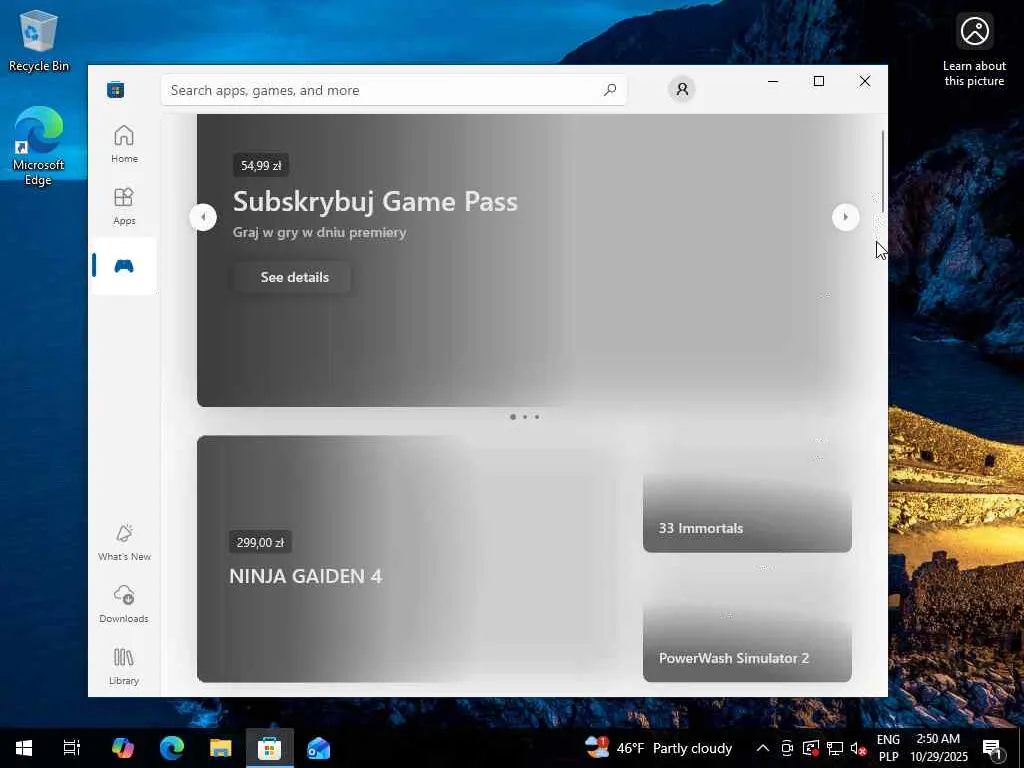
Task: Open the Library section
Action: (124, 666)
